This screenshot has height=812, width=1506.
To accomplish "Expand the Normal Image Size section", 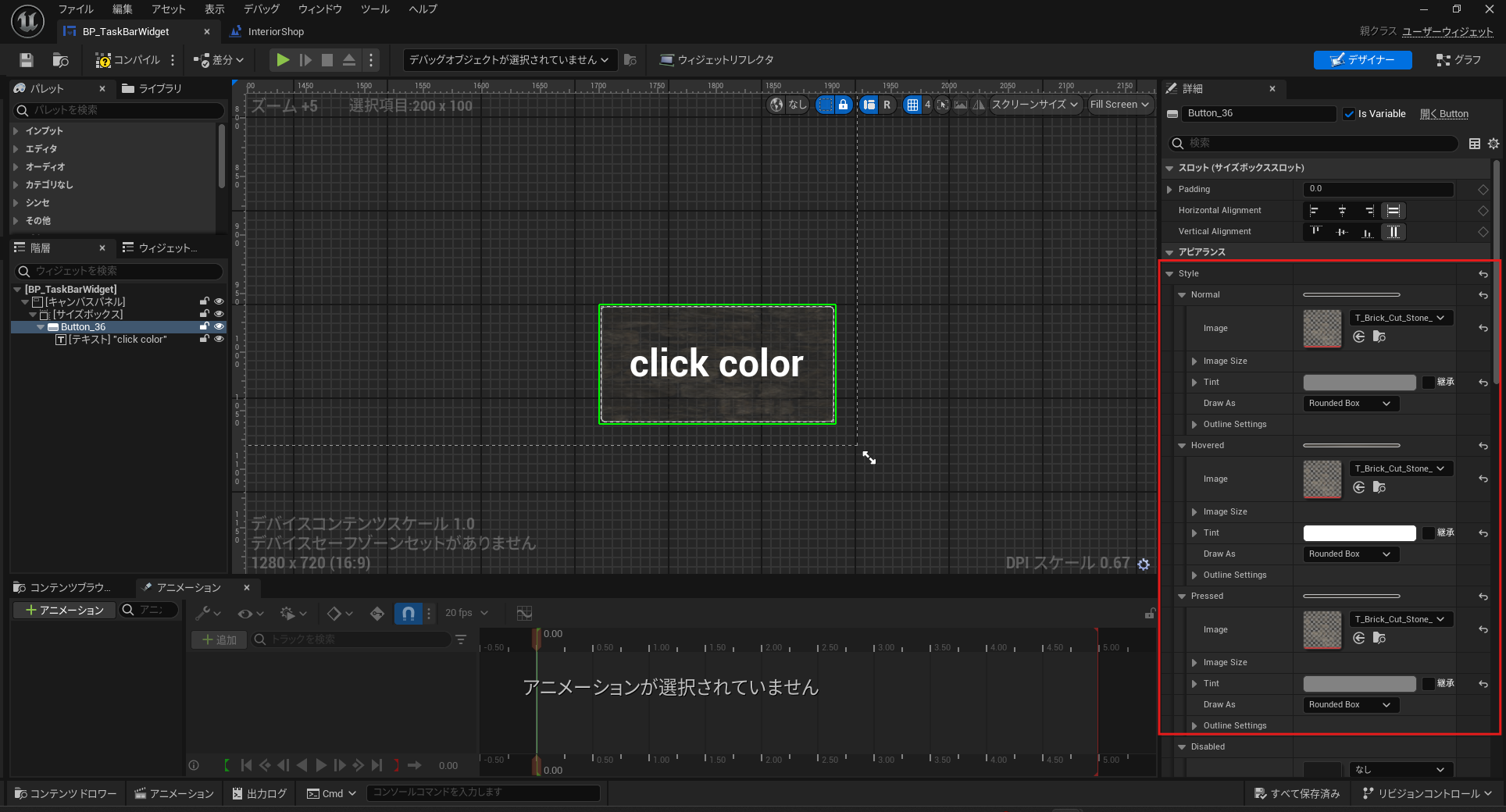I will [1194, 361].
